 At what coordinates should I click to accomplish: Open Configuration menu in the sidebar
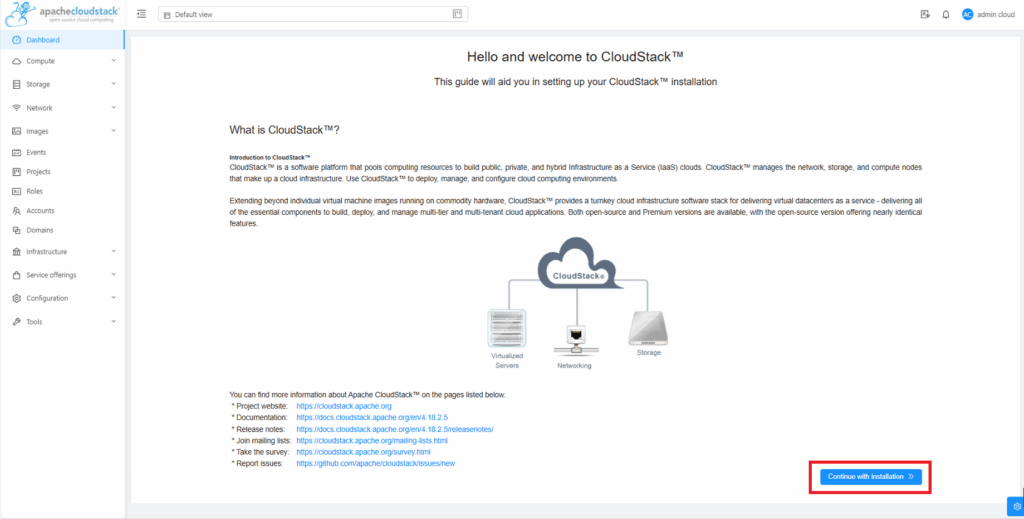[x=62, y=298]
